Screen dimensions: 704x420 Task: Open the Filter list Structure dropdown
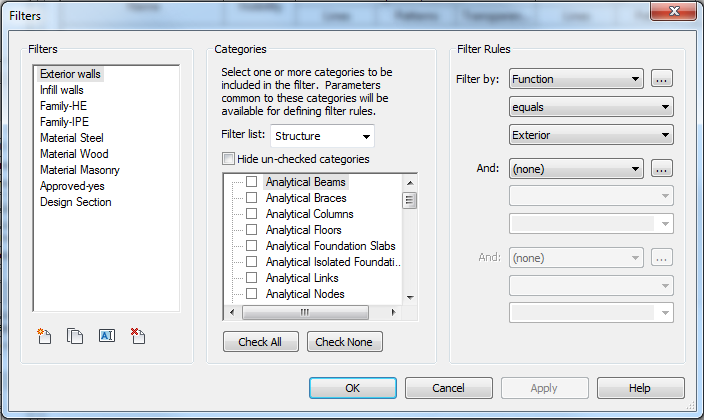(322, 136)
